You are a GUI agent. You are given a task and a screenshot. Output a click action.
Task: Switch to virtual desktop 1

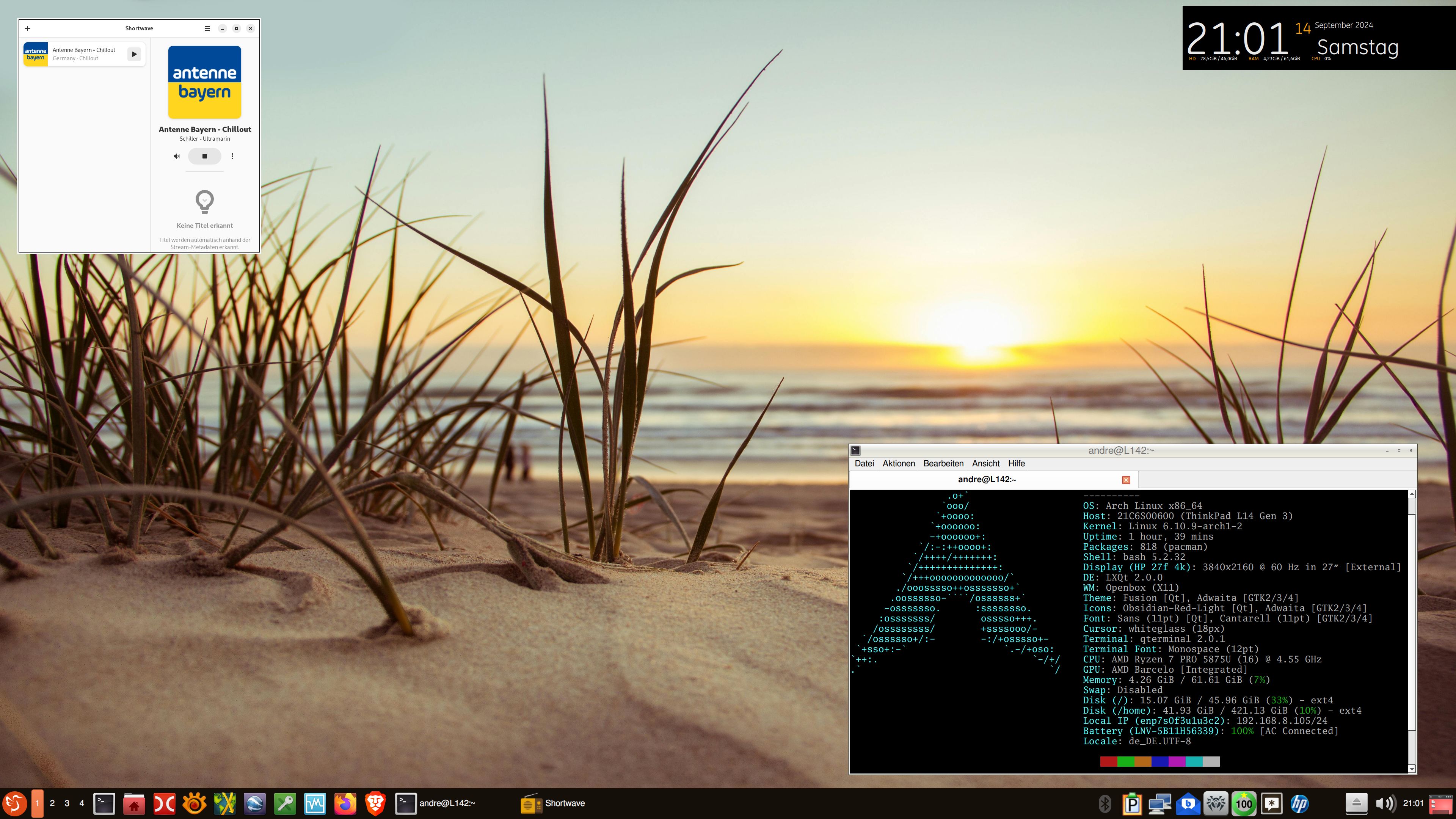(37, 803)
